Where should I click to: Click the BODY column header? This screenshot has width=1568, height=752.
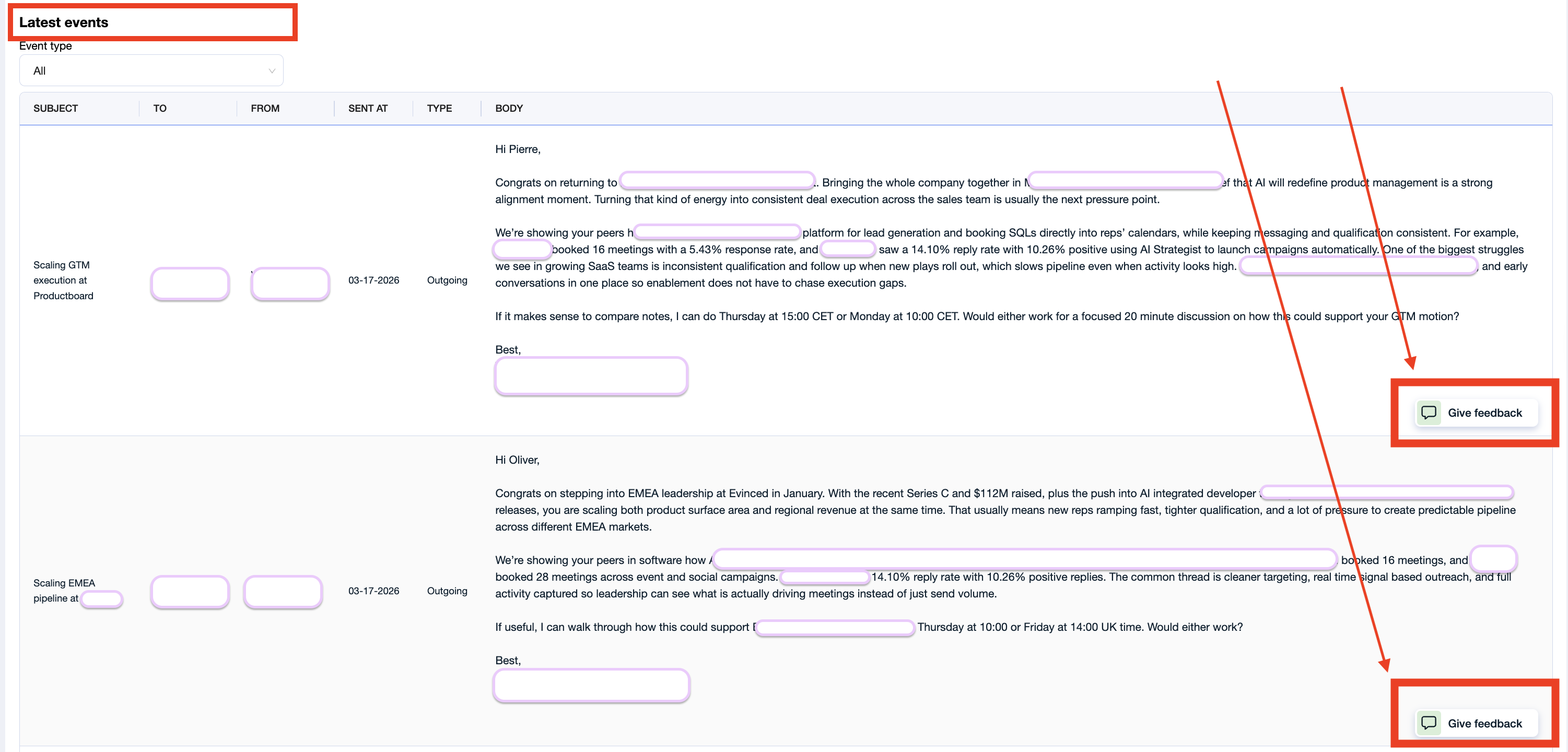coord(509,108)
